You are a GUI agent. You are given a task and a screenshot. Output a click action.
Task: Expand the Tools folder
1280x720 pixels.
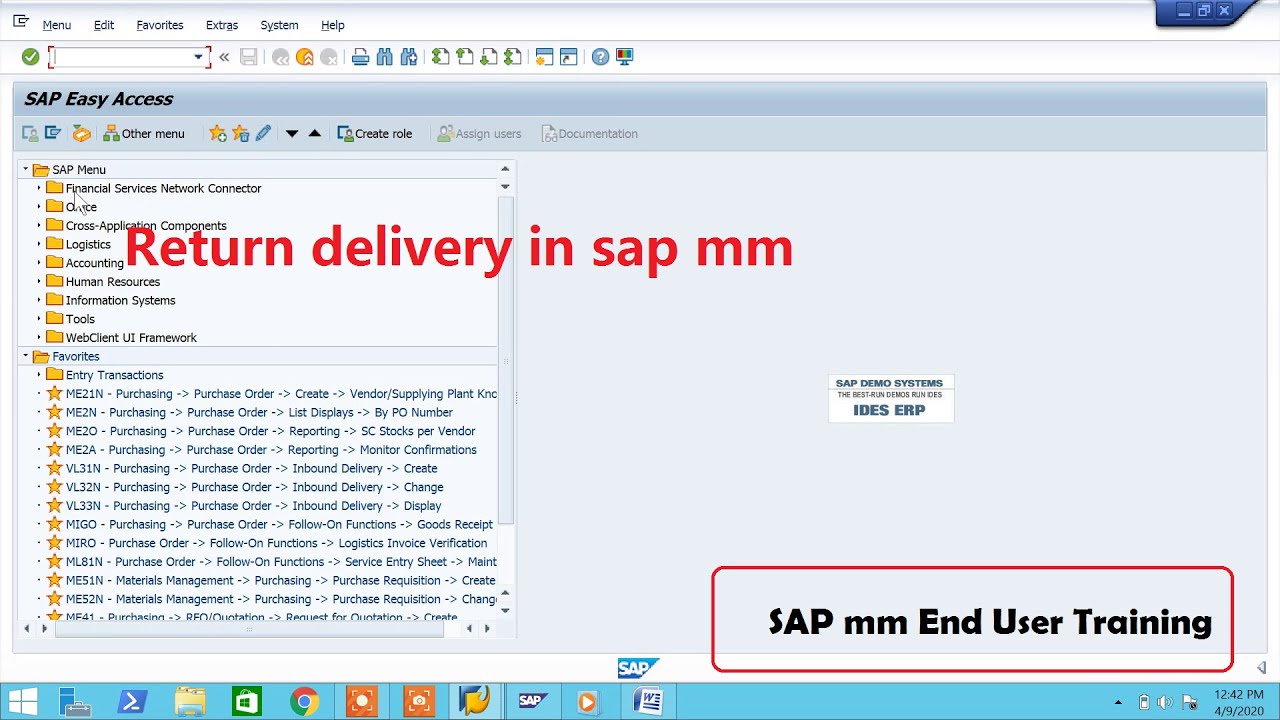(39, 319)
